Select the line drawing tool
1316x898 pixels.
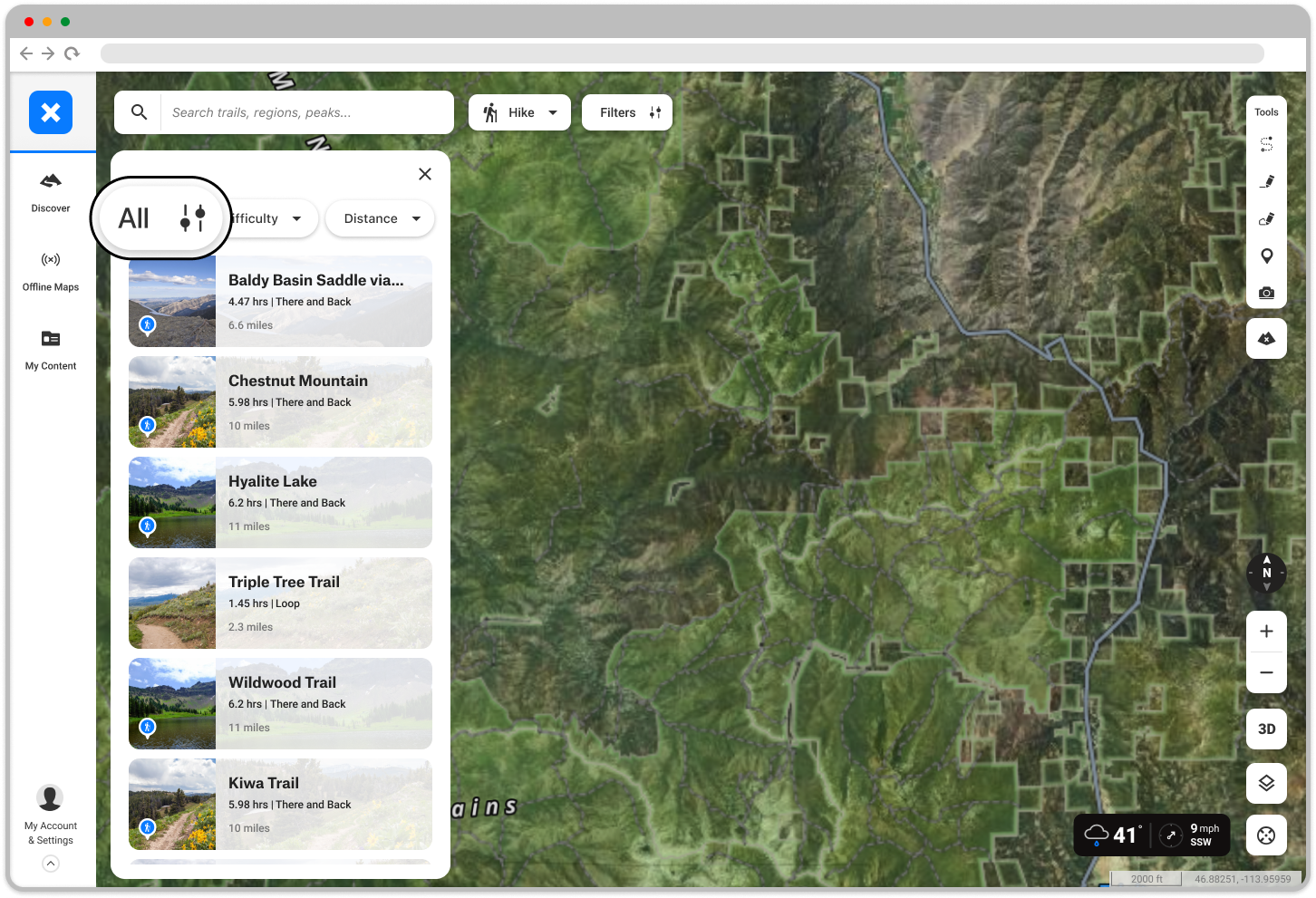tap(1266, 181)
